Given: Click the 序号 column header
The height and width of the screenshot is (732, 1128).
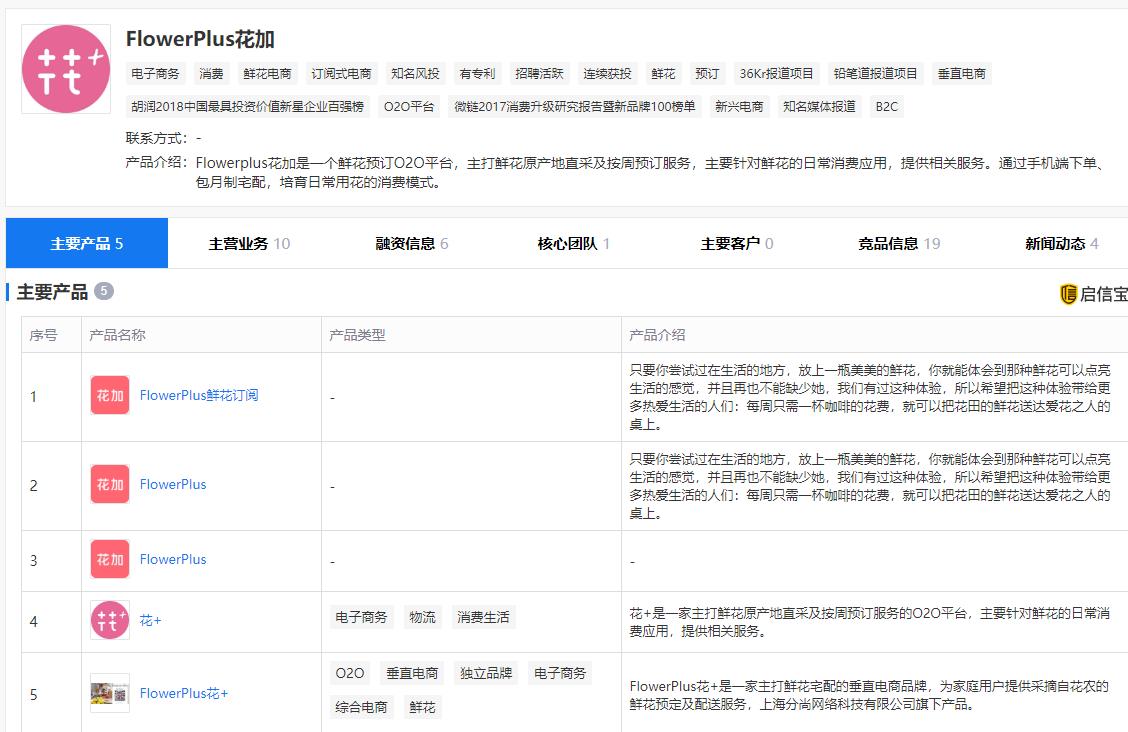Looking at the screenshot, I should point(43,335).
